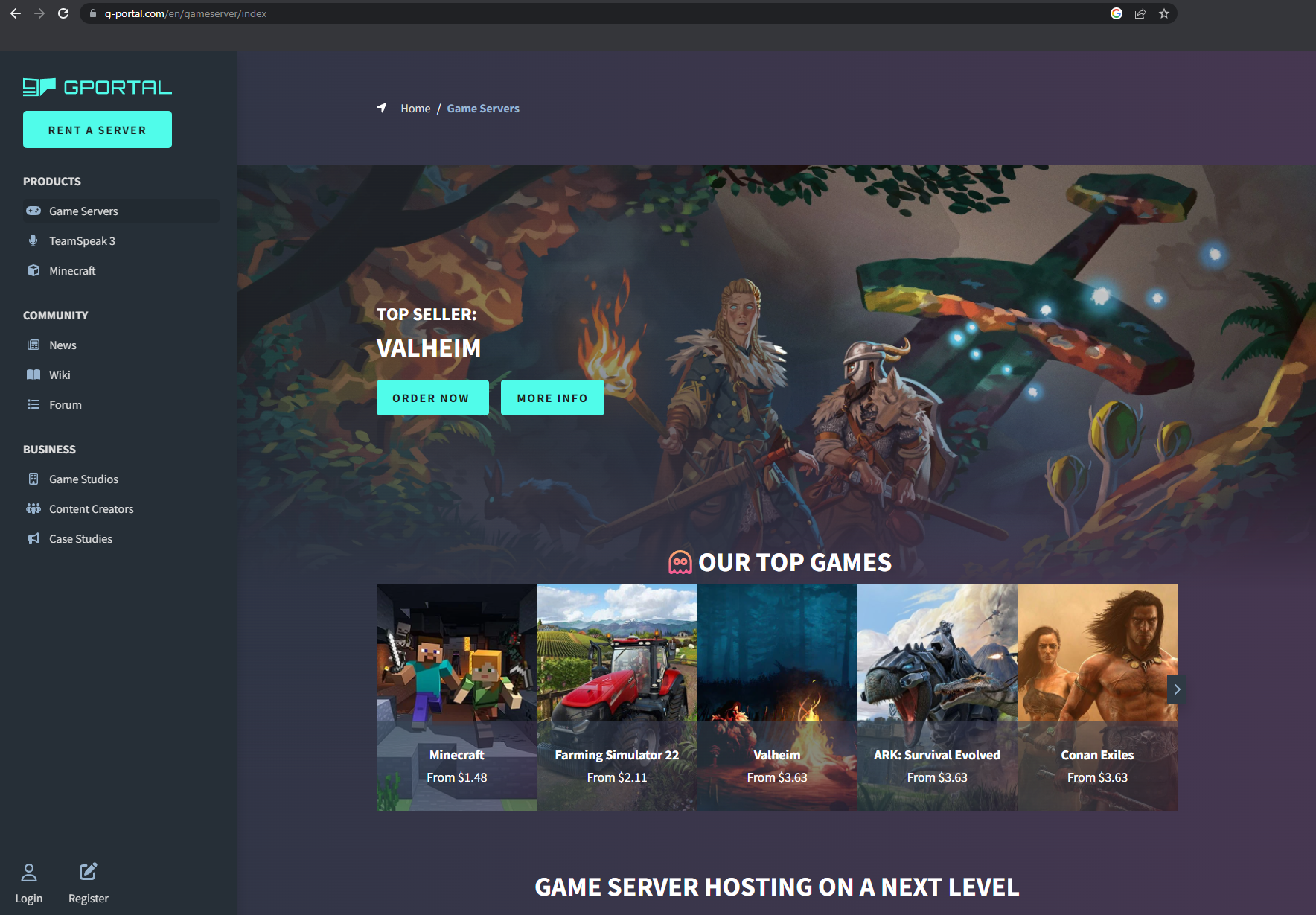The height and width of the screenshot is (915, 1316).
Task: Click the share page icon
Action: [x=1140, y=13]
